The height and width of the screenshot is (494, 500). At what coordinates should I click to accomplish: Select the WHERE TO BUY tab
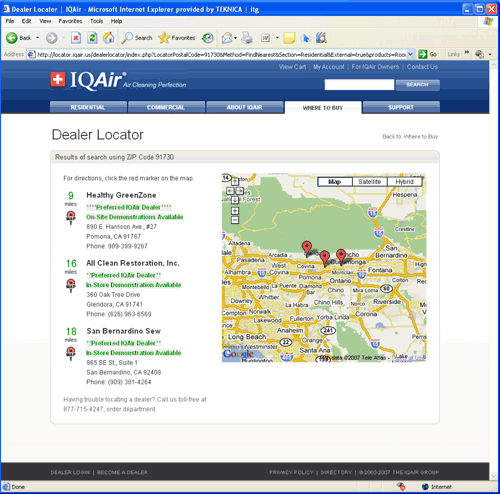(x=323, y=108)
